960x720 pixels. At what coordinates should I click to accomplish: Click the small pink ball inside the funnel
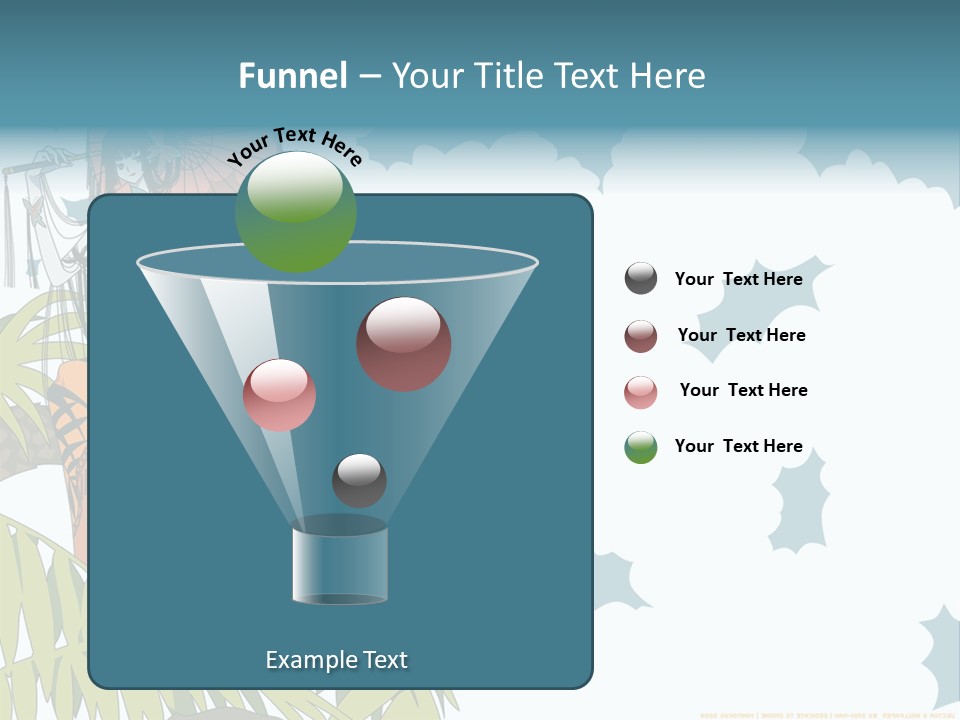281,394
